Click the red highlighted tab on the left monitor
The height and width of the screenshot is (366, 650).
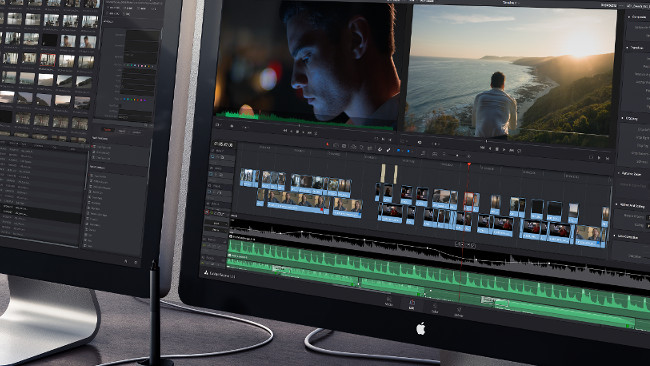[107, 129]
